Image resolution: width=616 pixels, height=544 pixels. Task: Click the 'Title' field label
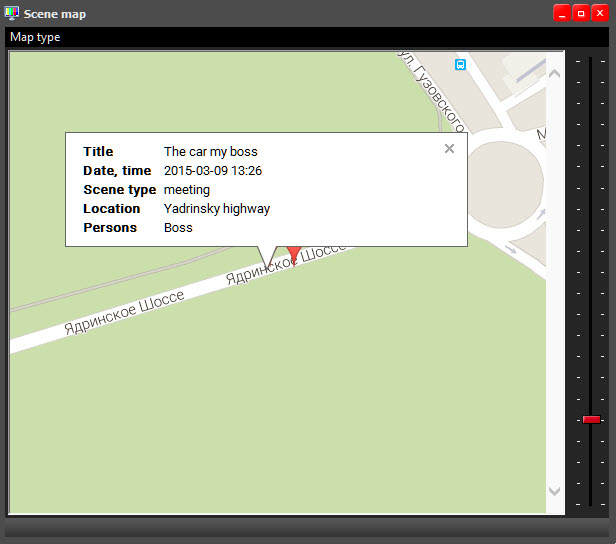click(98, 152)
